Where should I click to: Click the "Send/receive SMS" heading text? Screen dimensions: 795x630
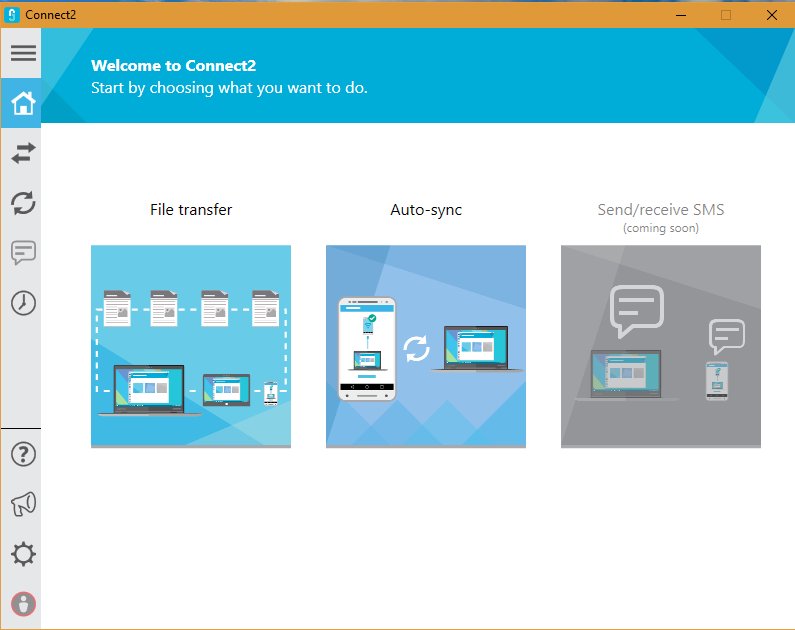(x=660, y=210)
